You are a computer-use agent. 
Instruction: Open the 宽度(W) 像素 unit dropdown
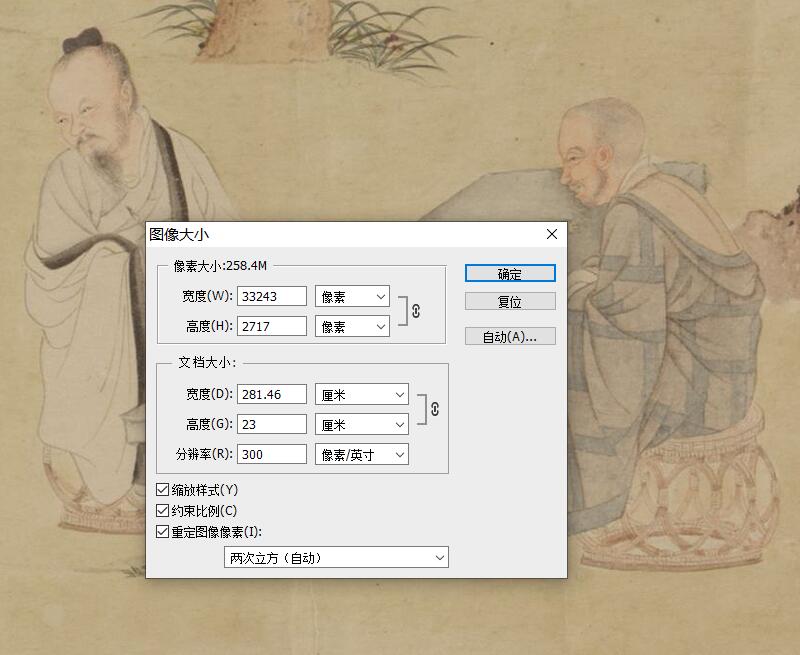click(x=353, y=296)
